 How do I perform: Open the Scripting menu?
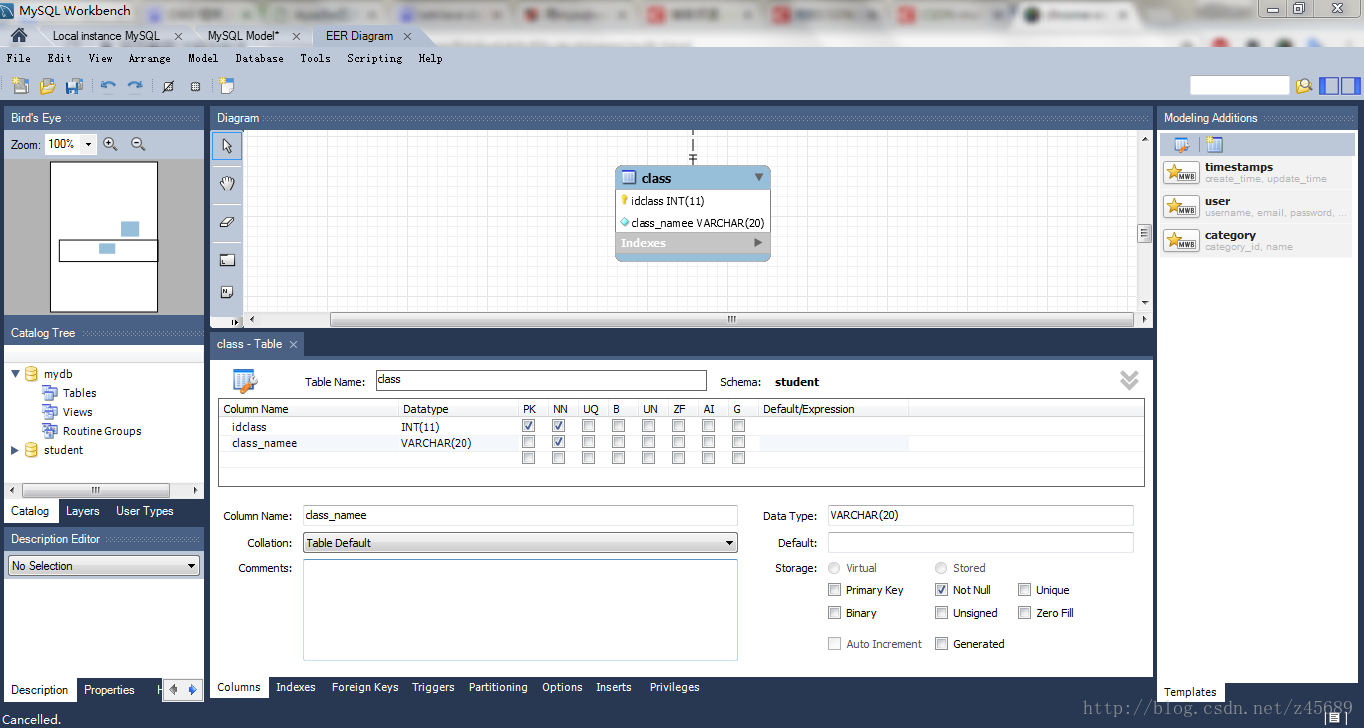(x=374, y=58)
